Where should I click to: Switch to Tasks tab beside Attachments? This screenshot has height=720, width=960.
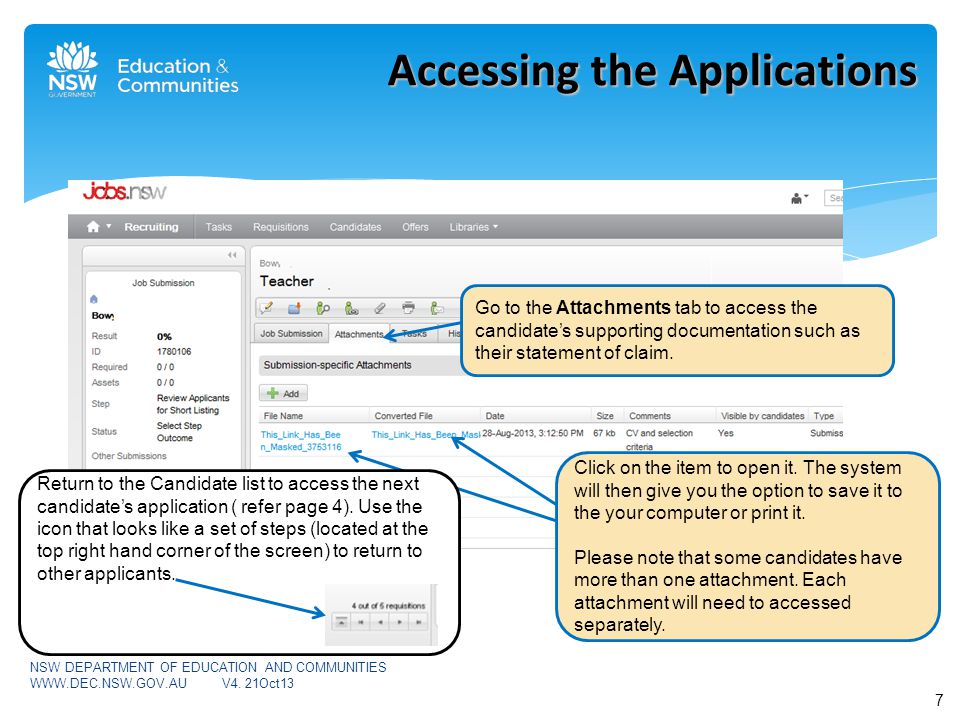point(414,334)
